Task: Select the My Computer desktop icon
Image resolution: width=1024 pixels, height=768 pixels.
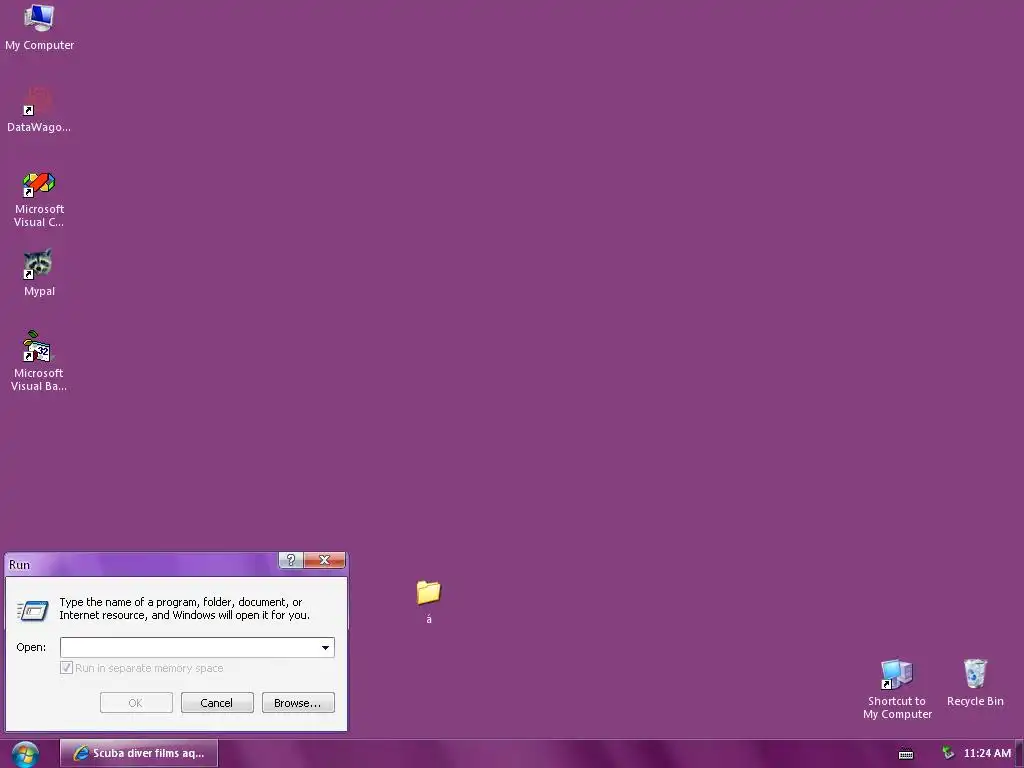Action: (x=39, y=27)
